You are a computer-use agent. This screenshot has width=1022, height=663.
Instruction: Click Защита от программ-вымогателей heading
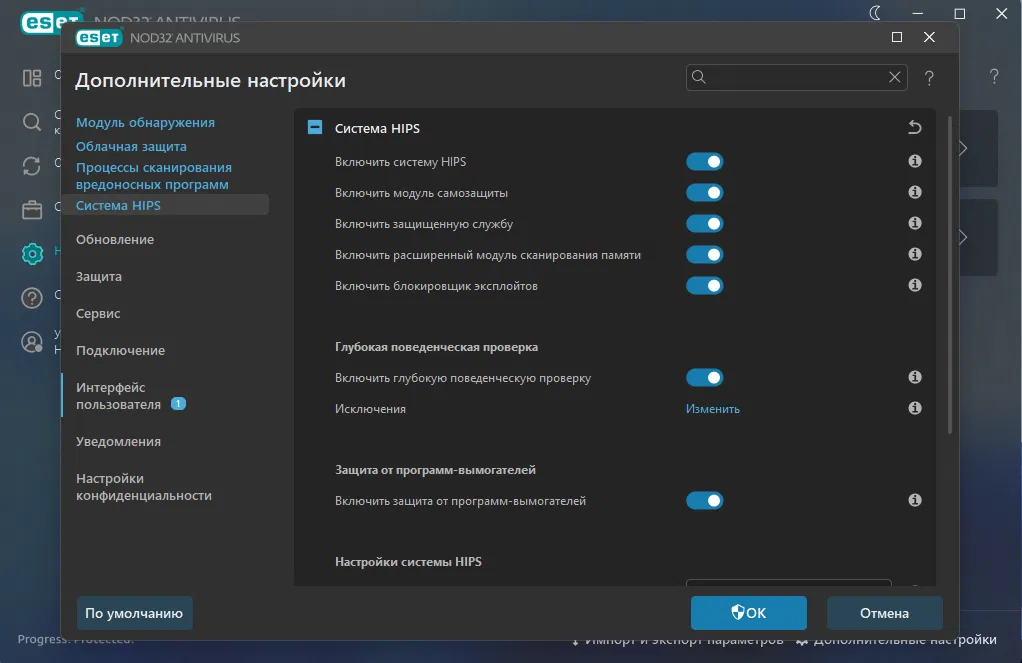coord(435,470)
